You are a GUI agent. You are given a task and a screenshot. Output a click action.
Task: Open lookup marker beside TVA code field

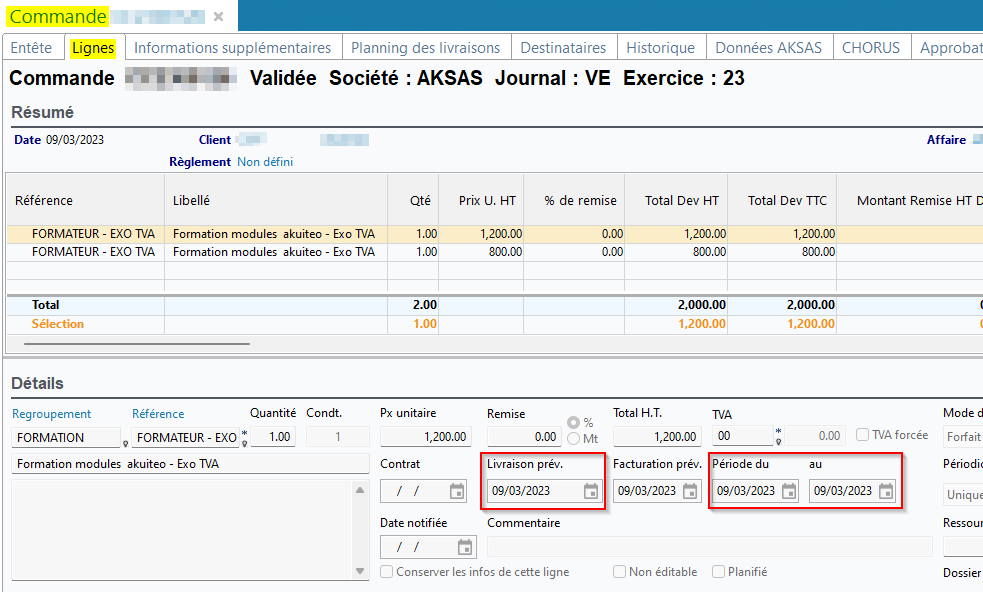[x=779, y=442]
